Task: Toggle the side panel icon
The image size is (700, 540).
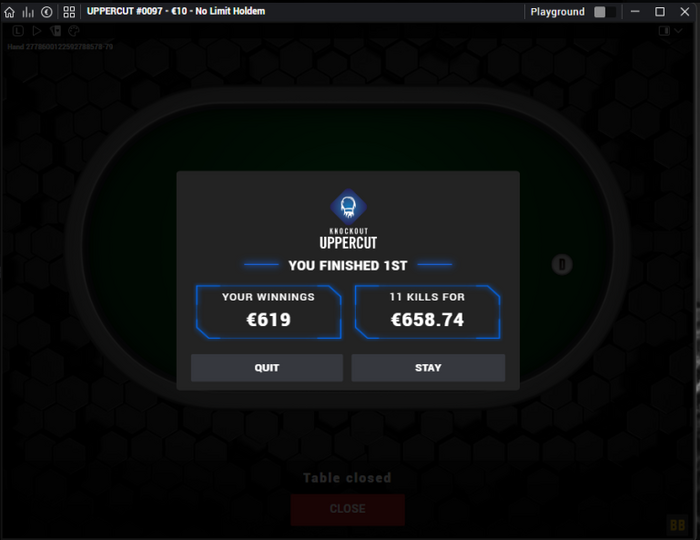Action: pos(664,30)
